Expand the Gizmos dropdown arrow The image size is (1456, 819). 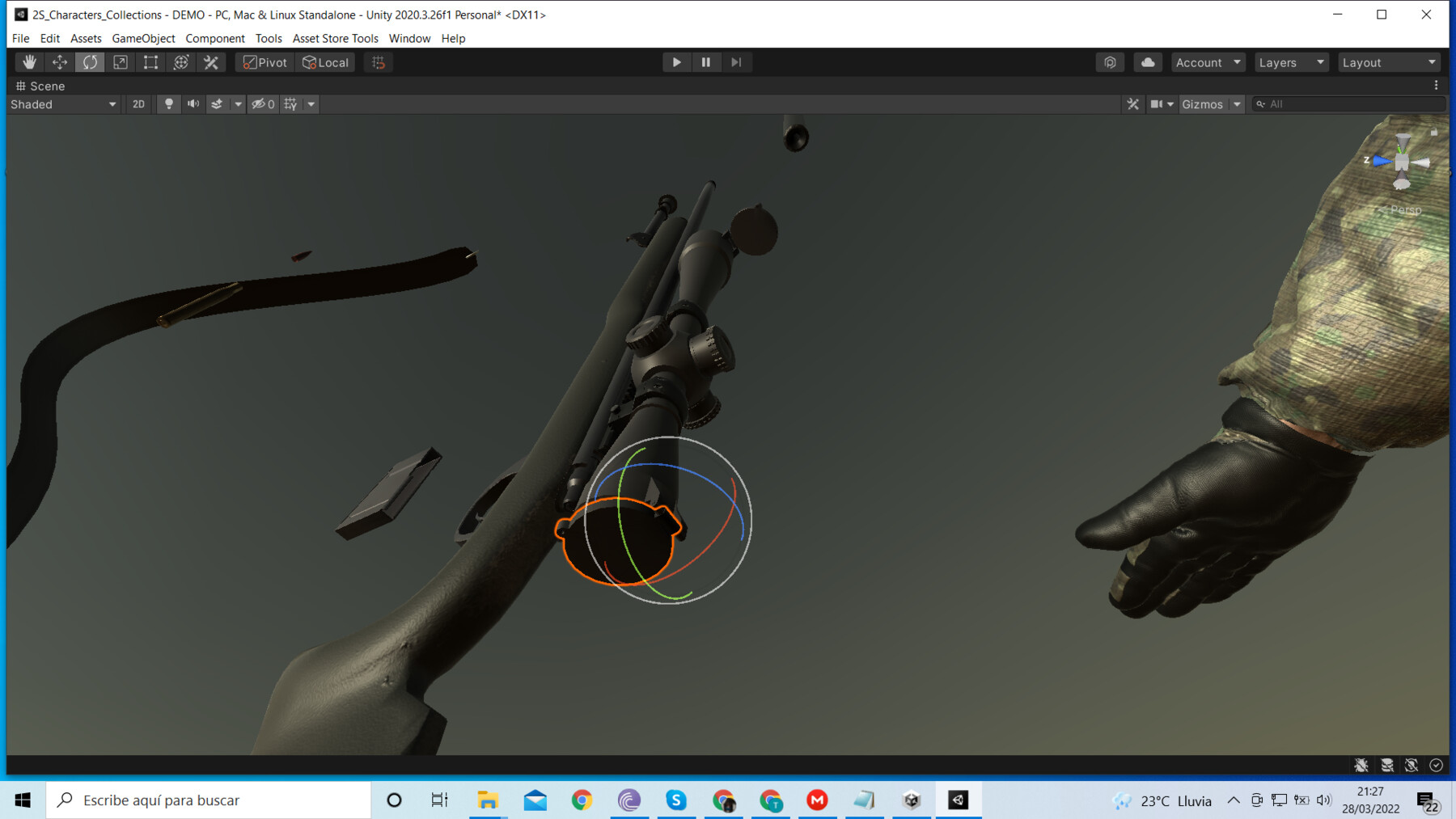(x=1237, y=104)
